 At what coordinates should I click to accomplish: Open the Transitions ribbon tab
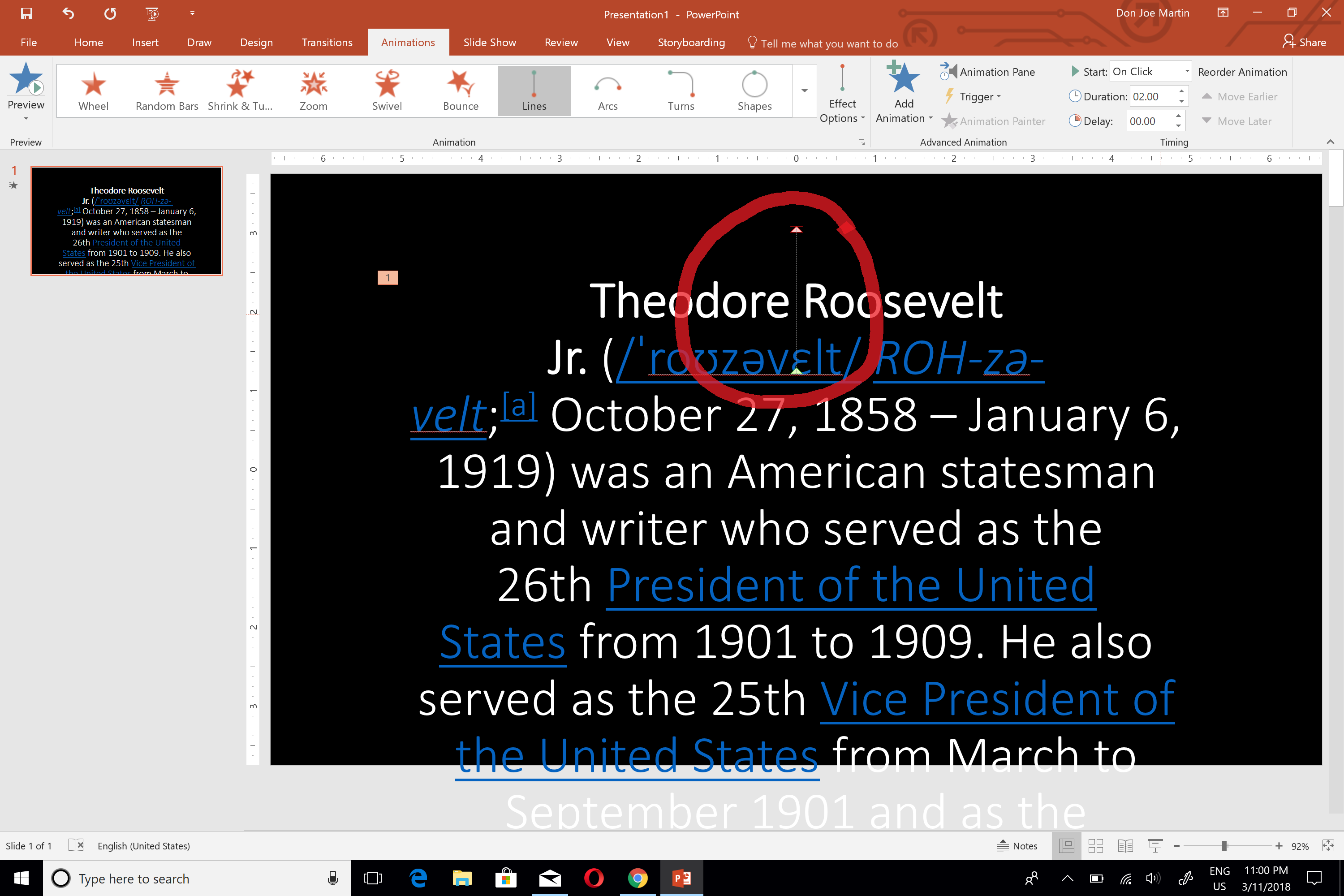pyautogui.click(x=327, y=42)
